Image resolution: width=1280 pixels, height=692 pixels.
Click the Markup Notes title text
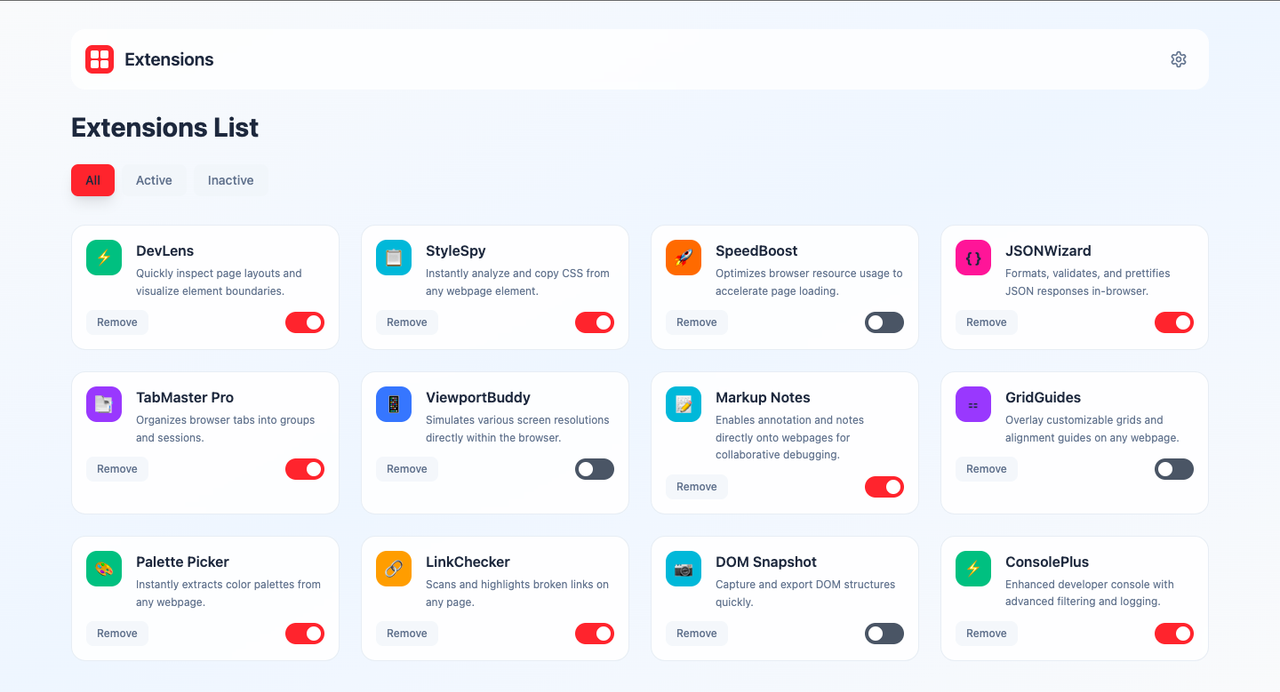pyautogui.click(x=763, y=398)
